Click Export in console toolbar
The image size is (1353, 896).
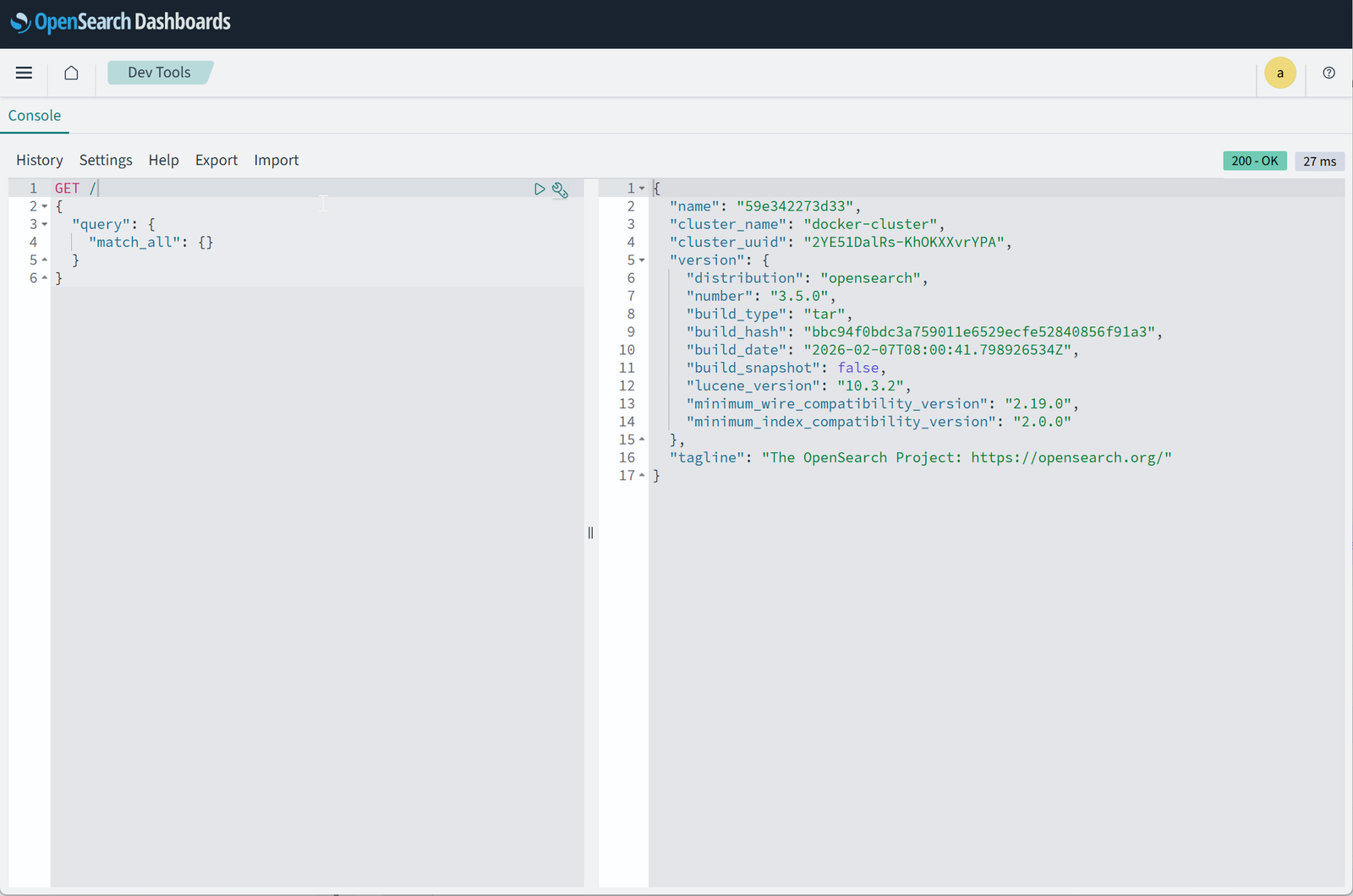216,160
